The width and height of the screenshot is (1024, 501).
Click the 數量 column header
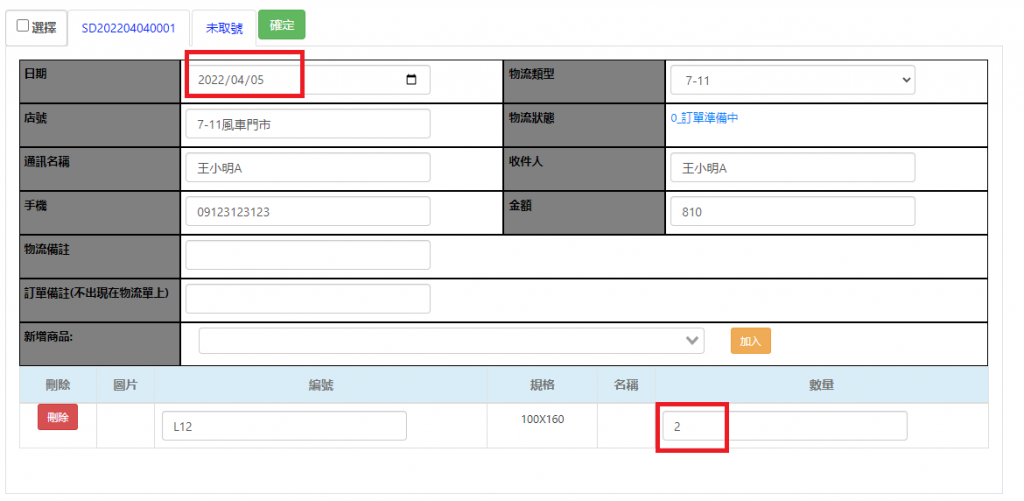click(x=822, y=385)
